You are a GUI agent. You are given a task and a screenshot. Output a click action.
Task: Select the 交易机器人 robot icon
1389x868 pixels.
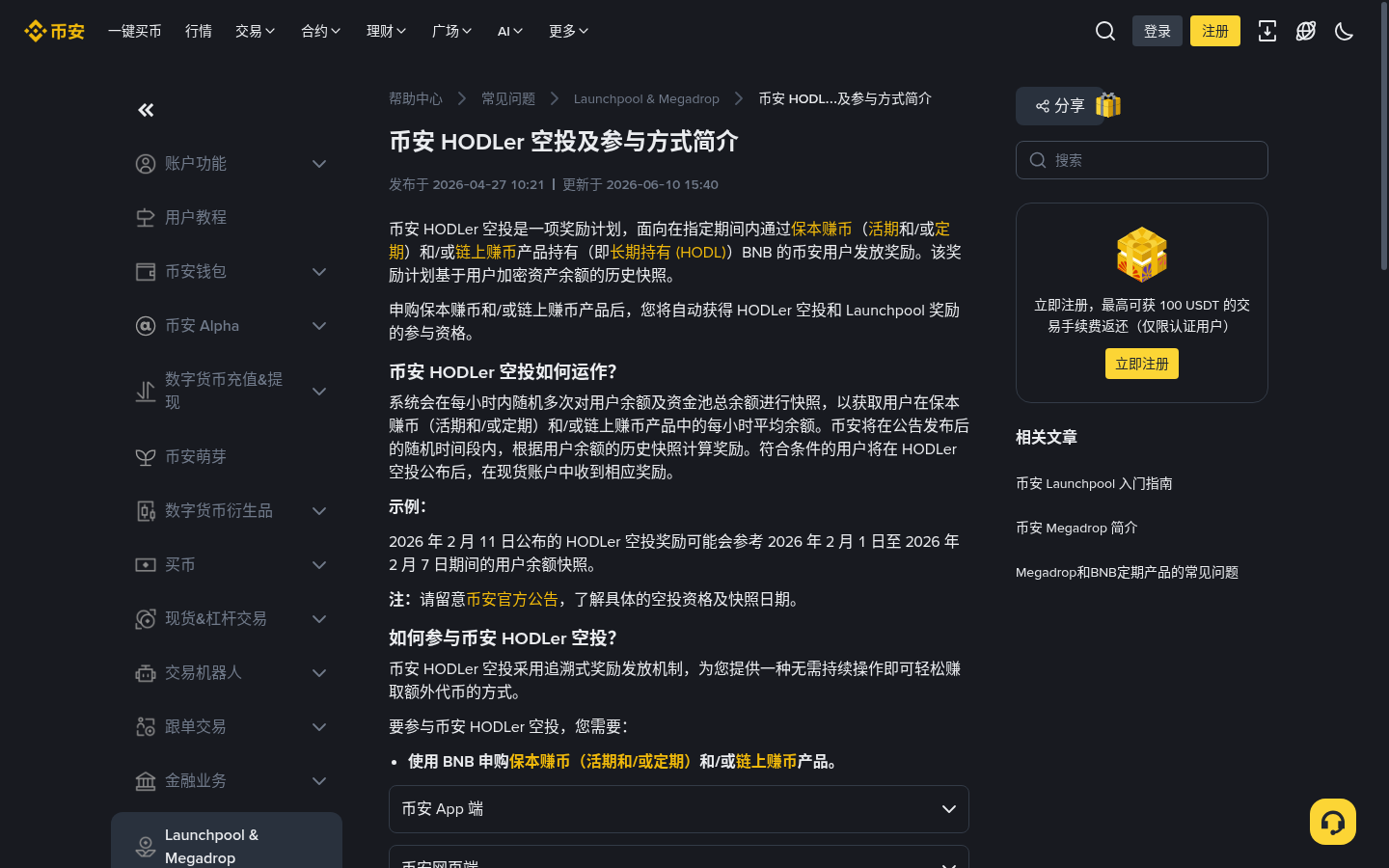coord(146,673)
